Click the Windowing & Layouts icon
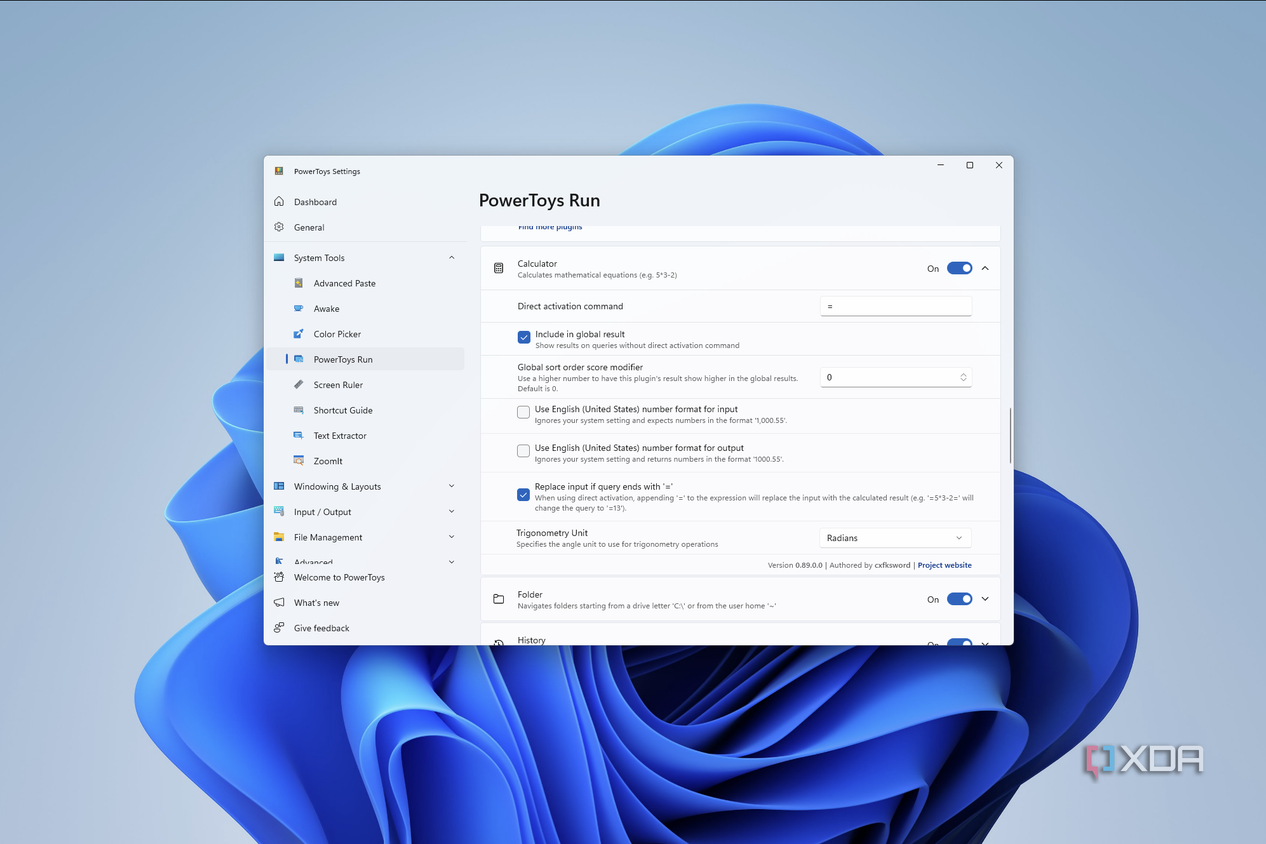Viewport: 1266px width, 844px height. point(279,487)
